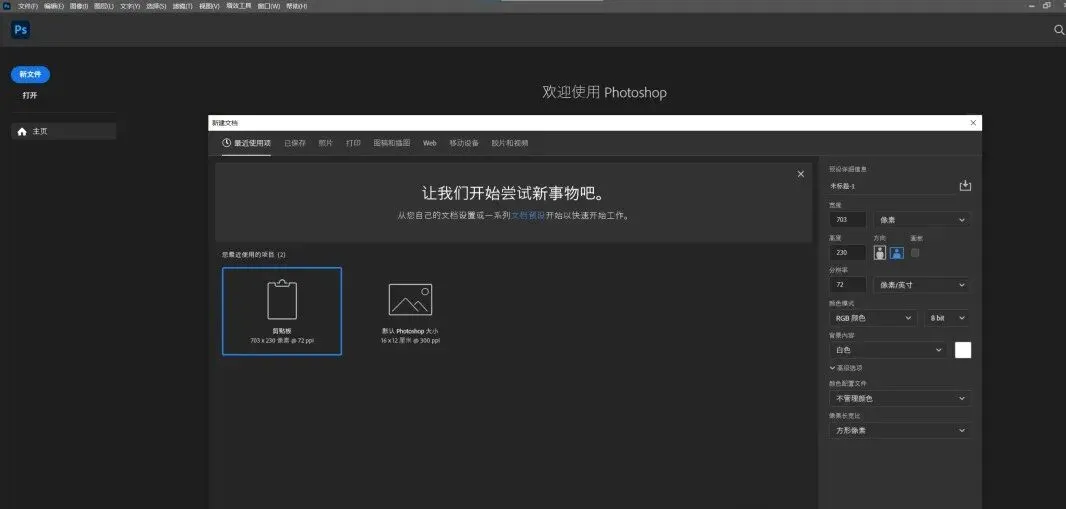Click the clock icon on 最近使用项 tab
This screenshot has height=509, width=1066.
[227, 143]
